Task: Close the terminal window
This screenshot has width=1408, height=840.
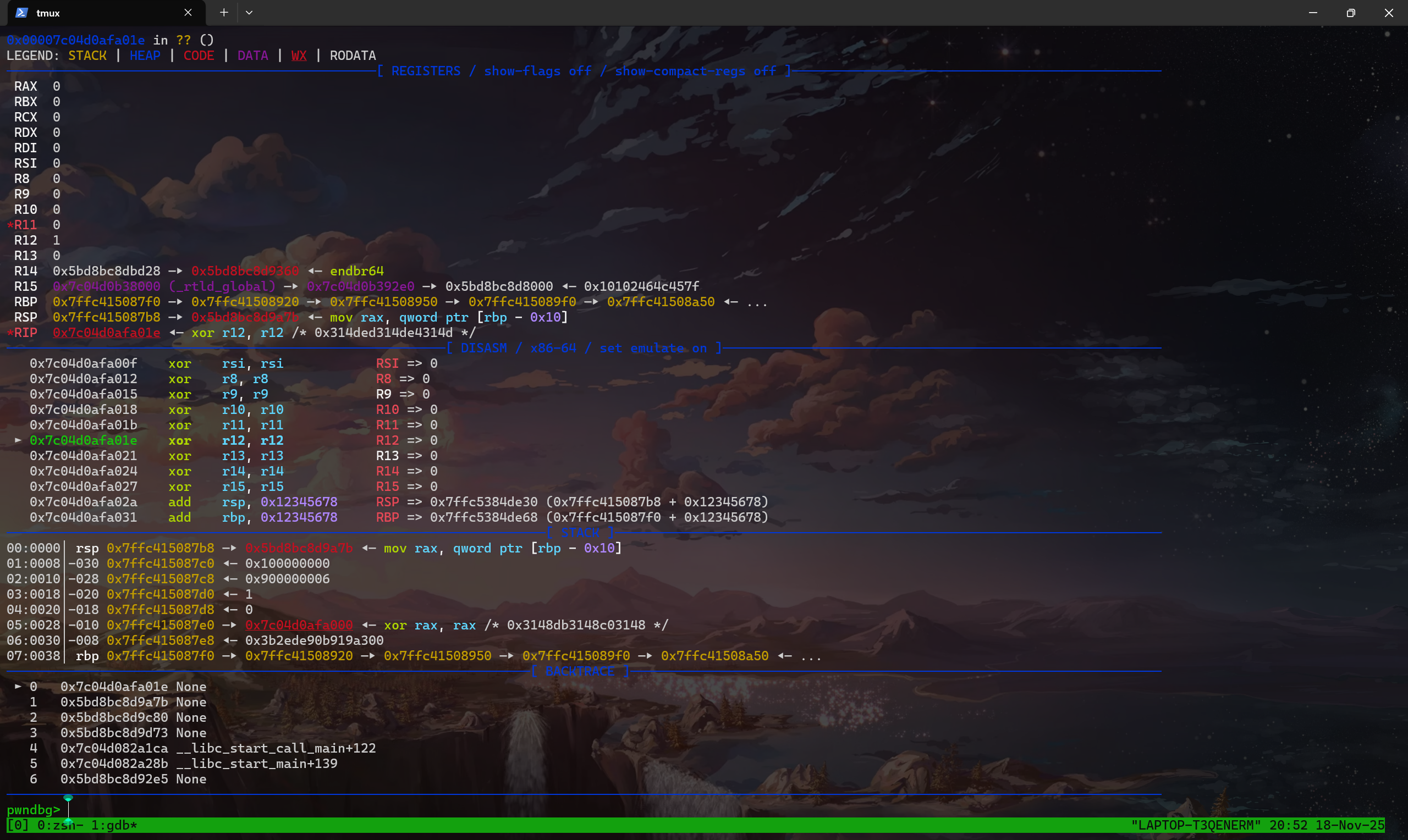Action: coord(1389,13)
